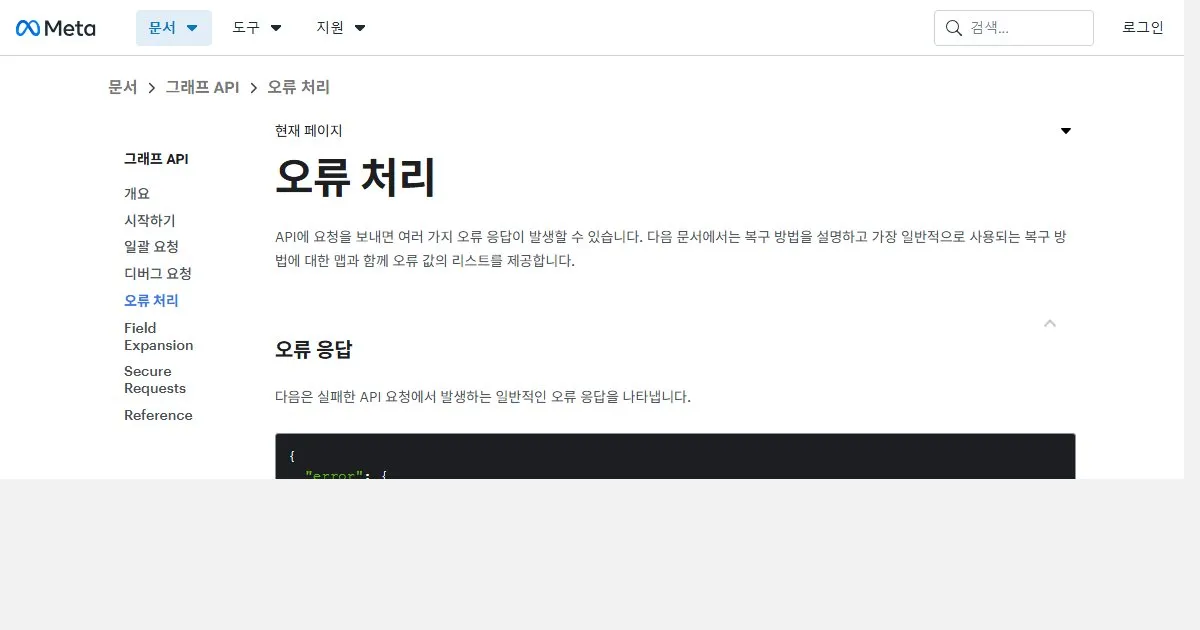
Task: Click the "error" key in code block
Action: (335, 474)
